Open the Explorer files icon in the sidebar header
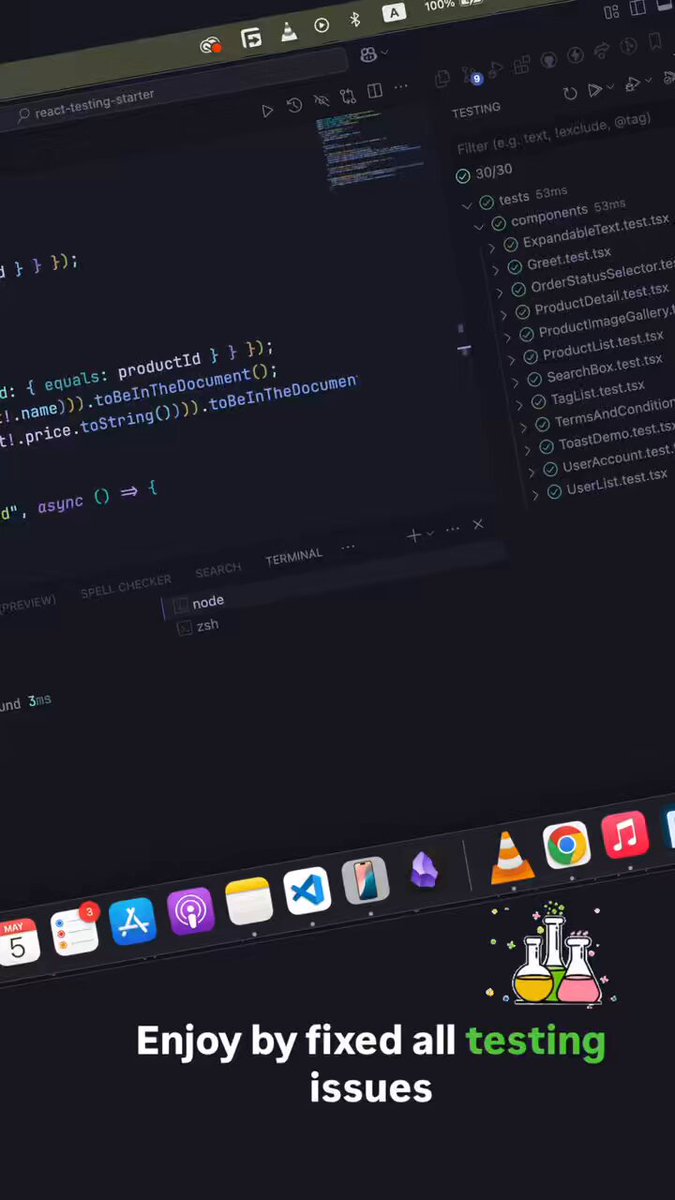The height and width of the screenshot is (1200, 675). click(443, 77)
